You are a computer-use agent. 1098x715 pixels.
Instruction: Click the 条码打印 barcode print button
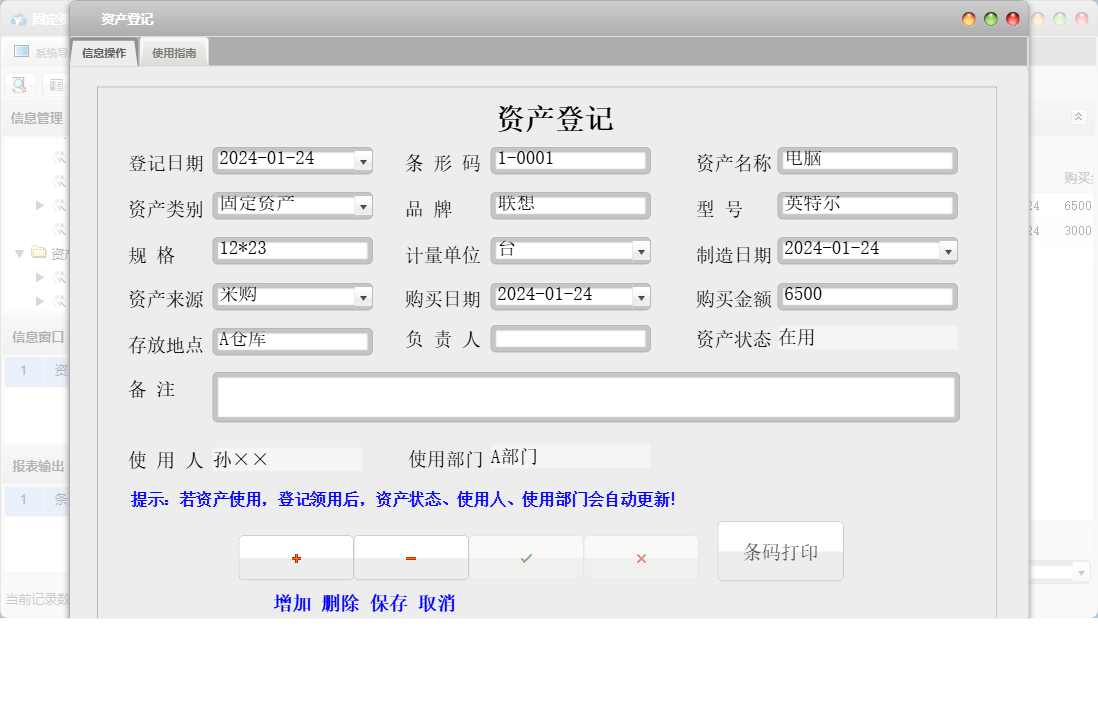point(780,550)
